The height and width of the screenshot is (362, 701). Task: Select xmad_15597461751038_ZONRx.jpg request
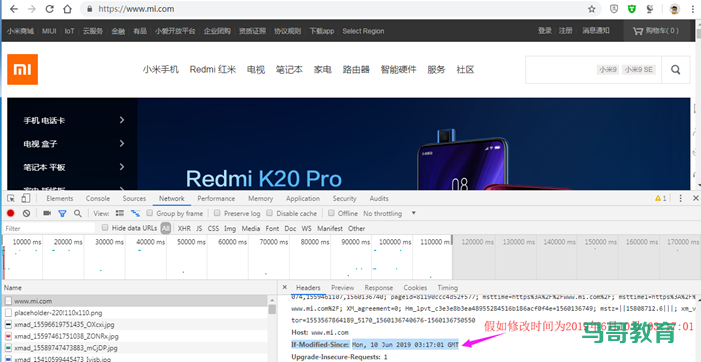click(135, 336)
